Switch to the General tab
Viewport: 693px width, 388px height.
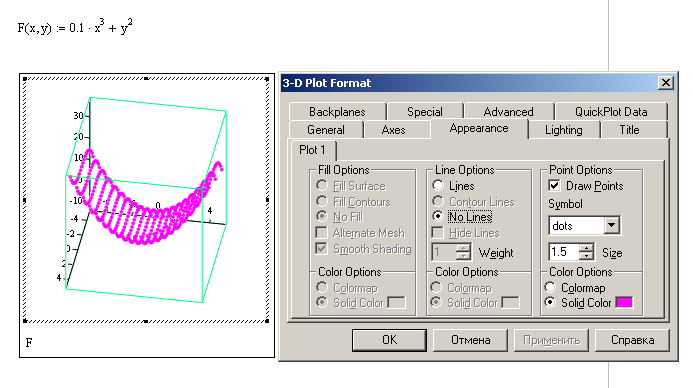coord(326,130)
